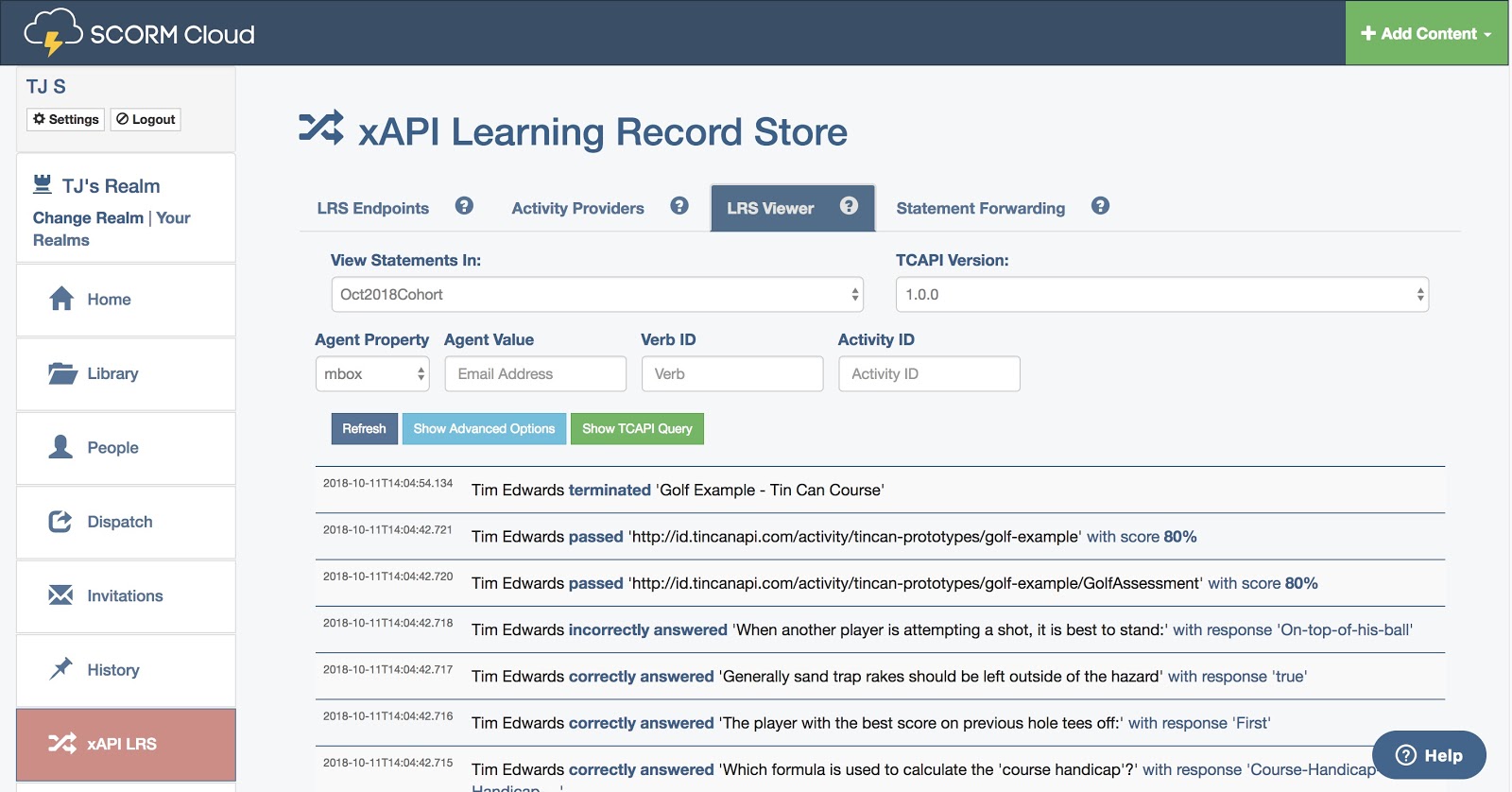1512x792 pixels.
Task: Click 'correctly answered' in best score statement
Action: [x=641, y=723]
